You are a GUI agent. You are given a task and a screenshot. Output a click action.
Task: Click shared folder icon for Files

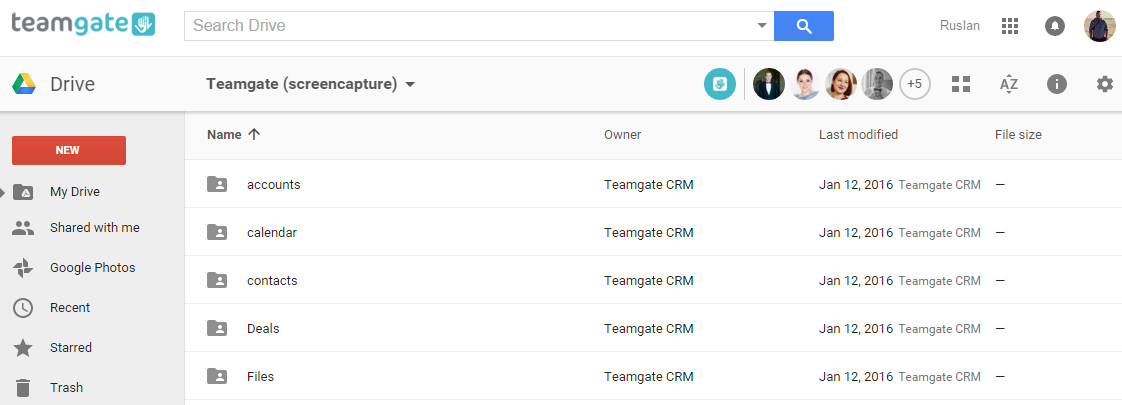coord(217,376)
